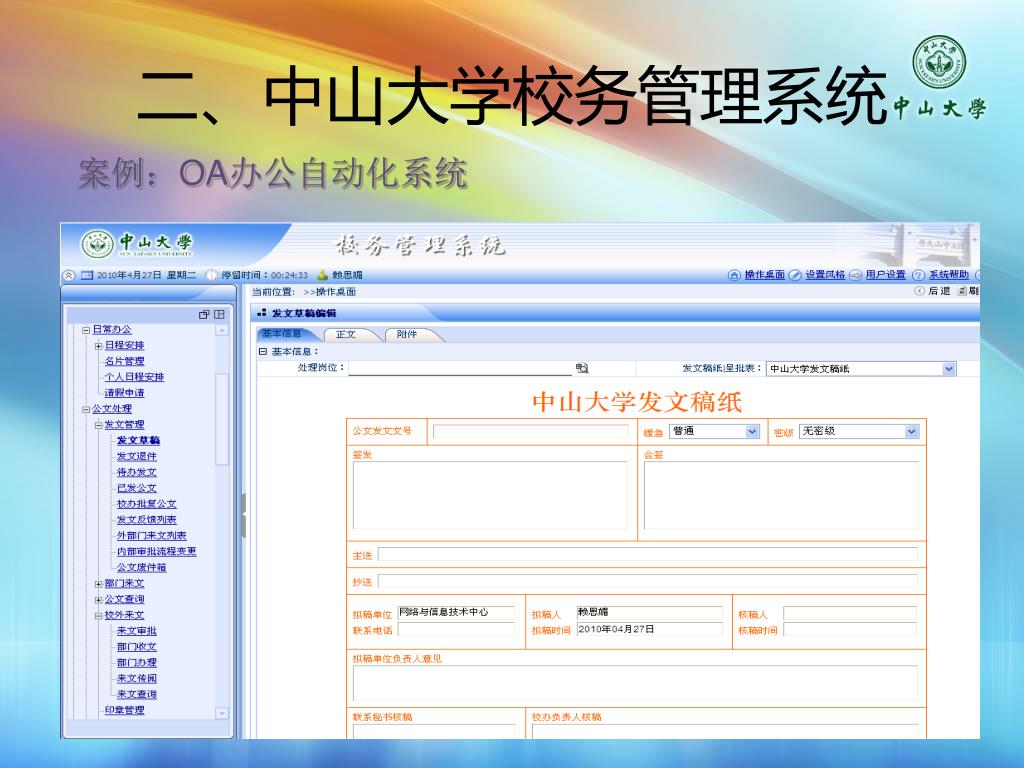1024x768 pixels.
Task: Click the collapse header double-arrow icon
Action: (x=69, y=276)
